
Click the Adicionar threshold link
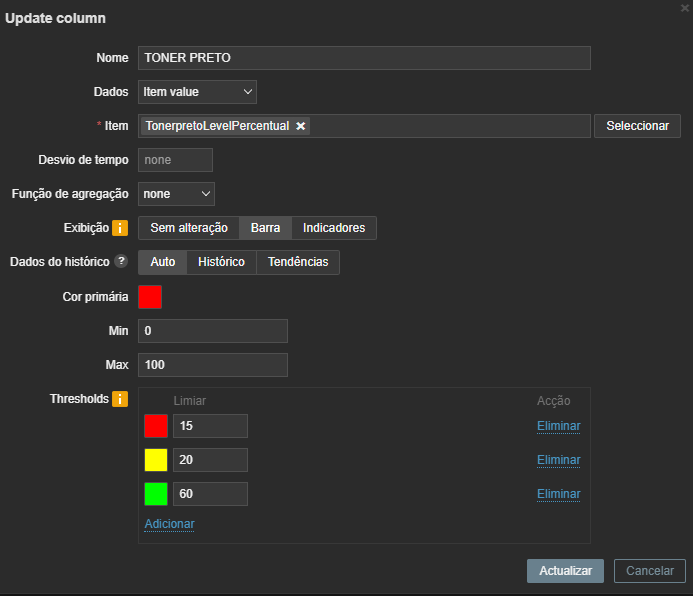[x=169, y=524]
